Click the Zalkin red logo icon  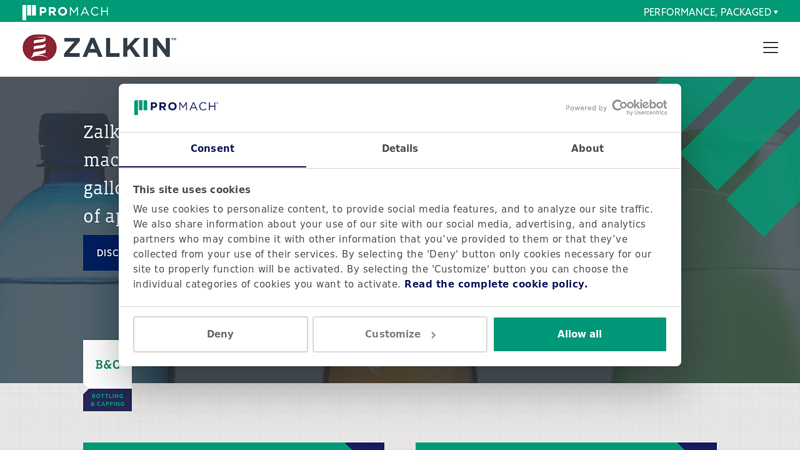[x=40, y=47]
